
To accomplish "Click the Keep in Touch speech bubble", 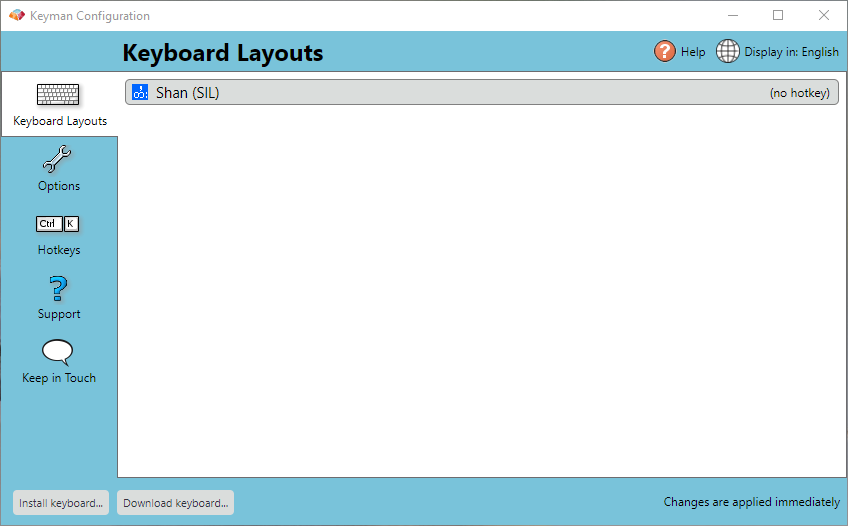I will tap(57, 352).
